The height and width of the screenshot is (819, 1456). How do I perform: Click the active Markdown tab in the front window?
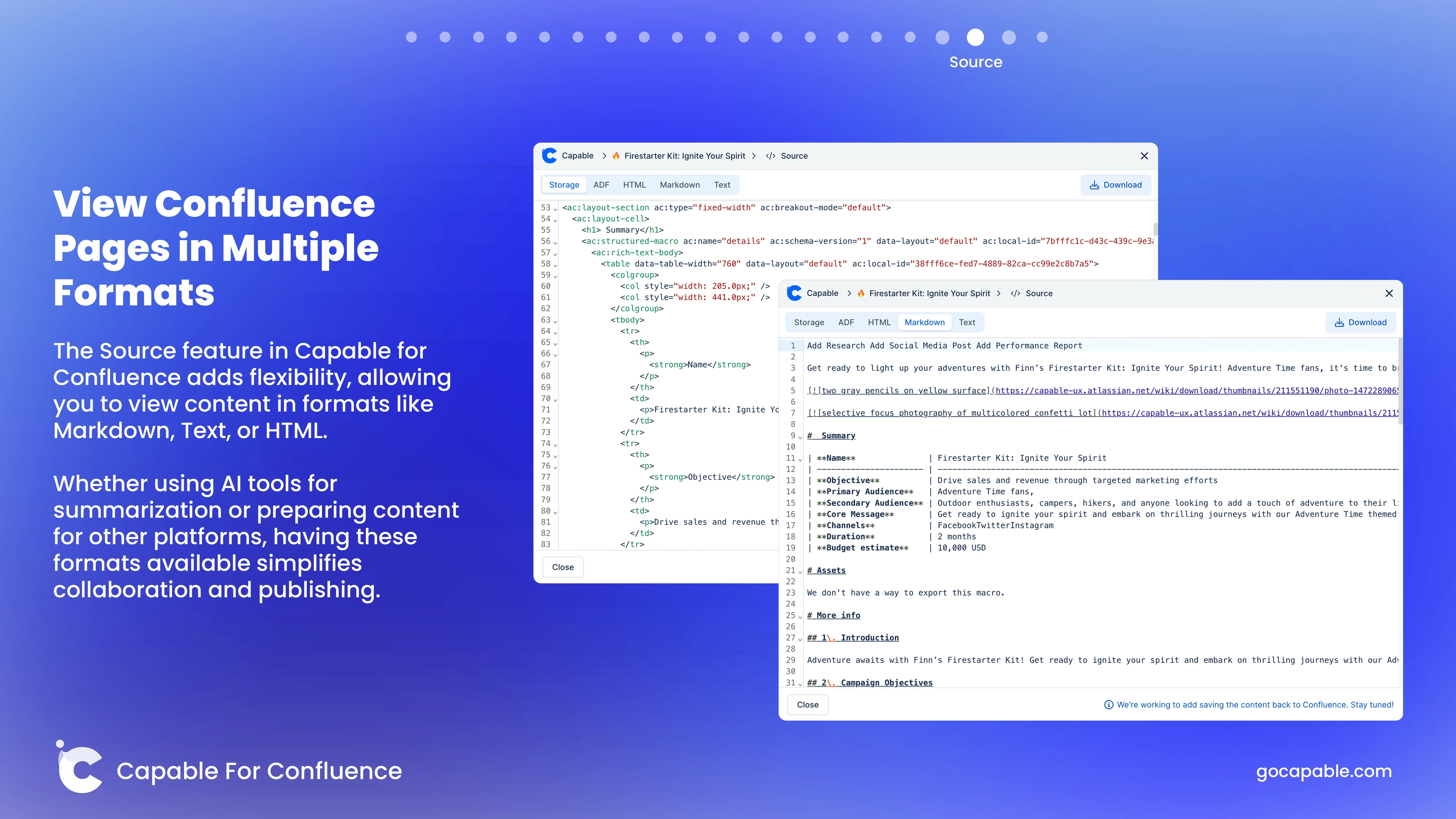924,322
